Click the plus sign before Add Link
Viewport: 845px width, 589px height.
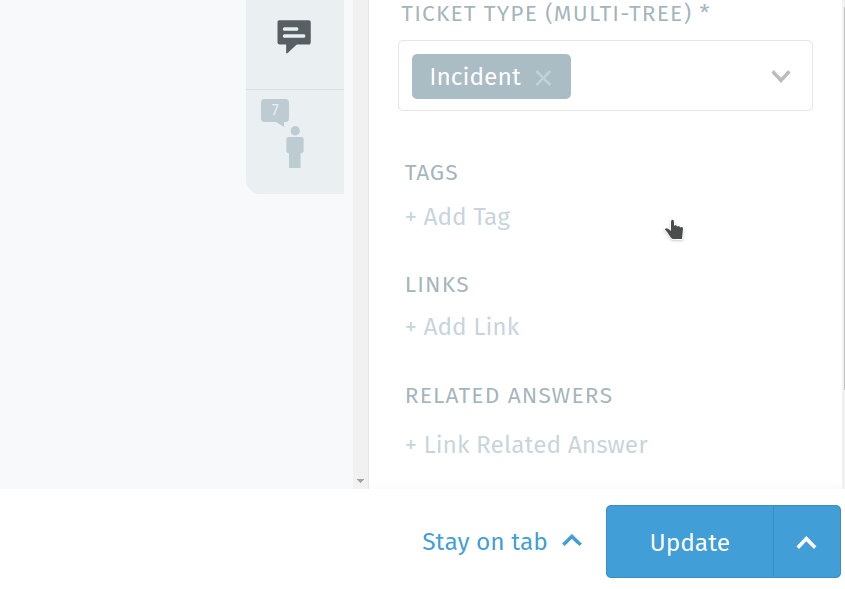coord(411,327)
